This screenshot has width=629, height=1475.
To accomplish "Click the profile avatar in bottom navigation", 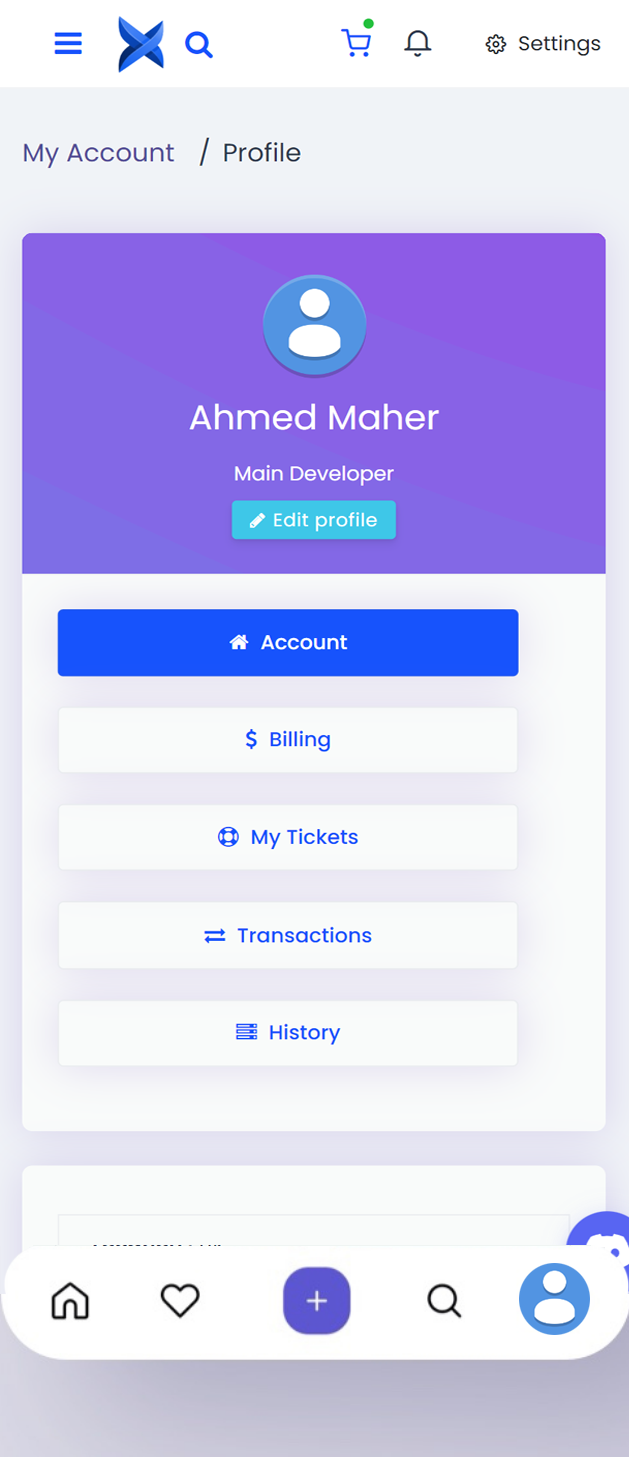I will [x=554, y=1300].
